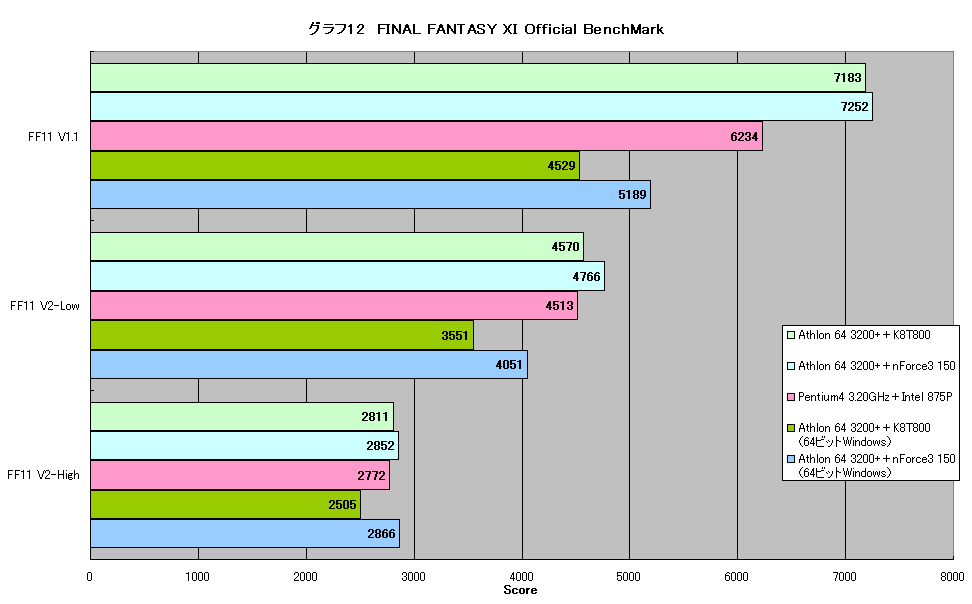Image resolution: width=972 pixels, height=604 pixels.
Task: Select the FF11 V1.1 bar labeled 7183
Action: [x=478, y=78]
